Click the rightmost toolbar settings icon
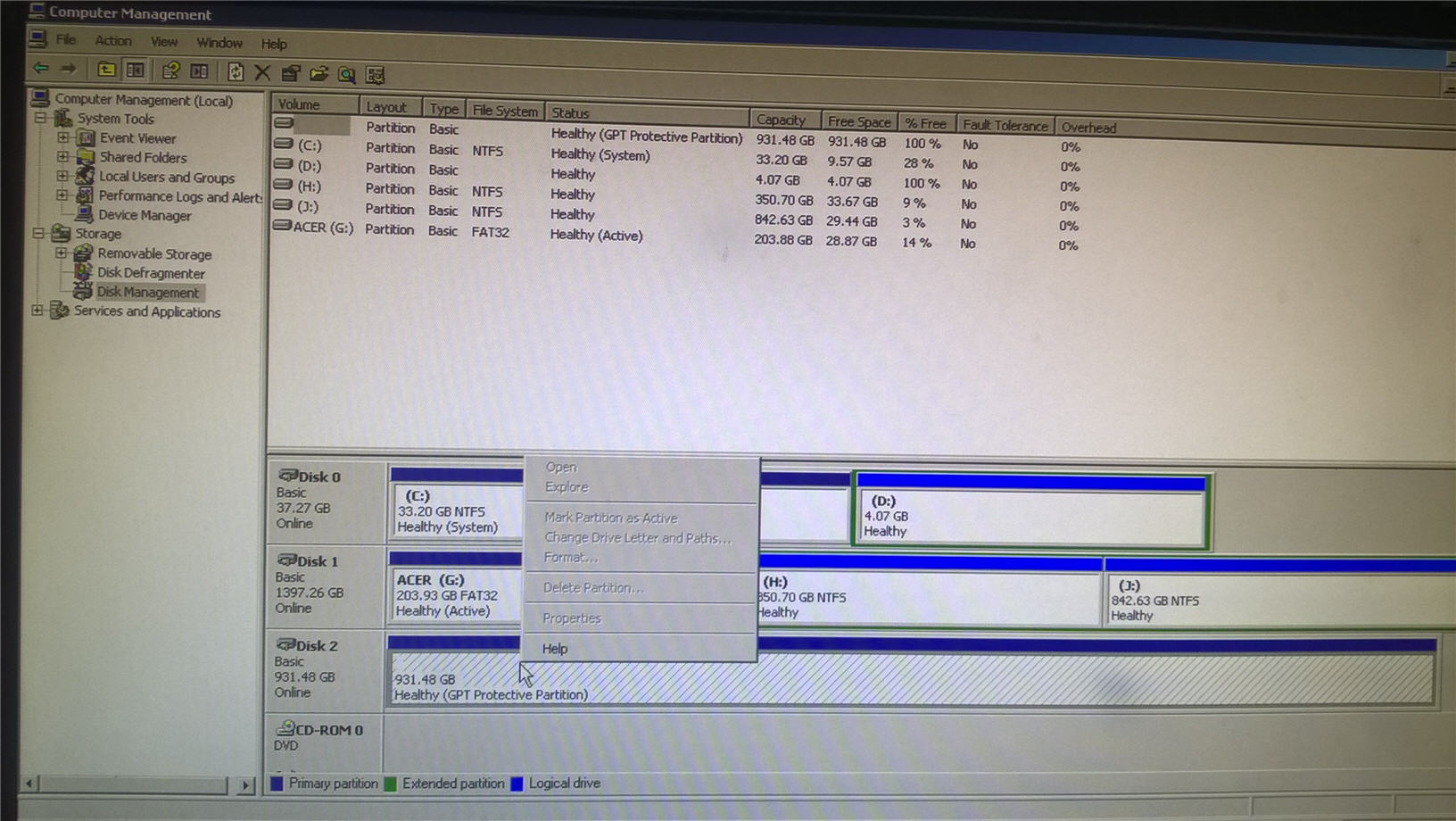This screenshot has width=1456, height=821. click(376, 75)
